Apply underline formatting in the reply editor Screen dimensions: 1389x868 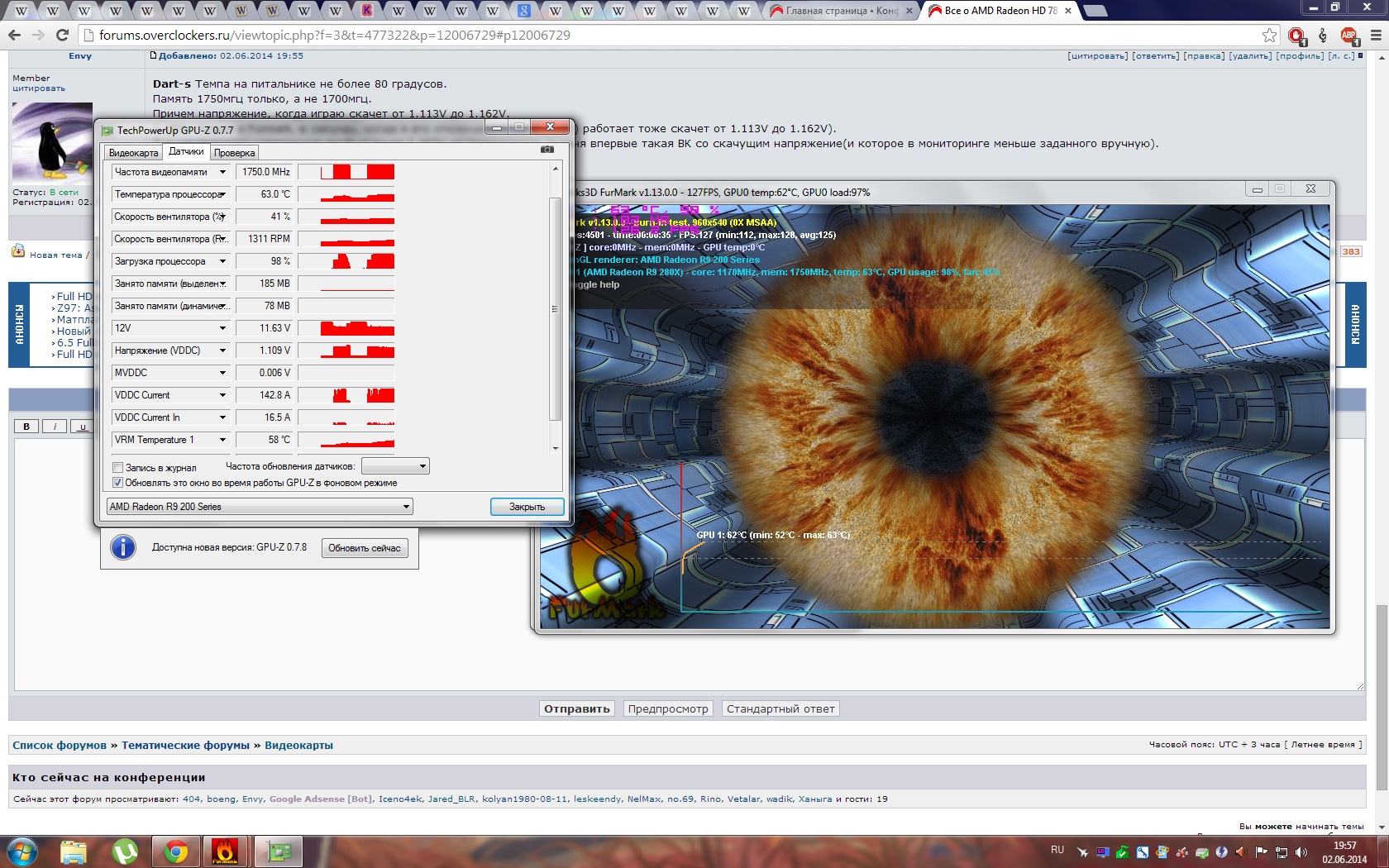pos(82,427)
